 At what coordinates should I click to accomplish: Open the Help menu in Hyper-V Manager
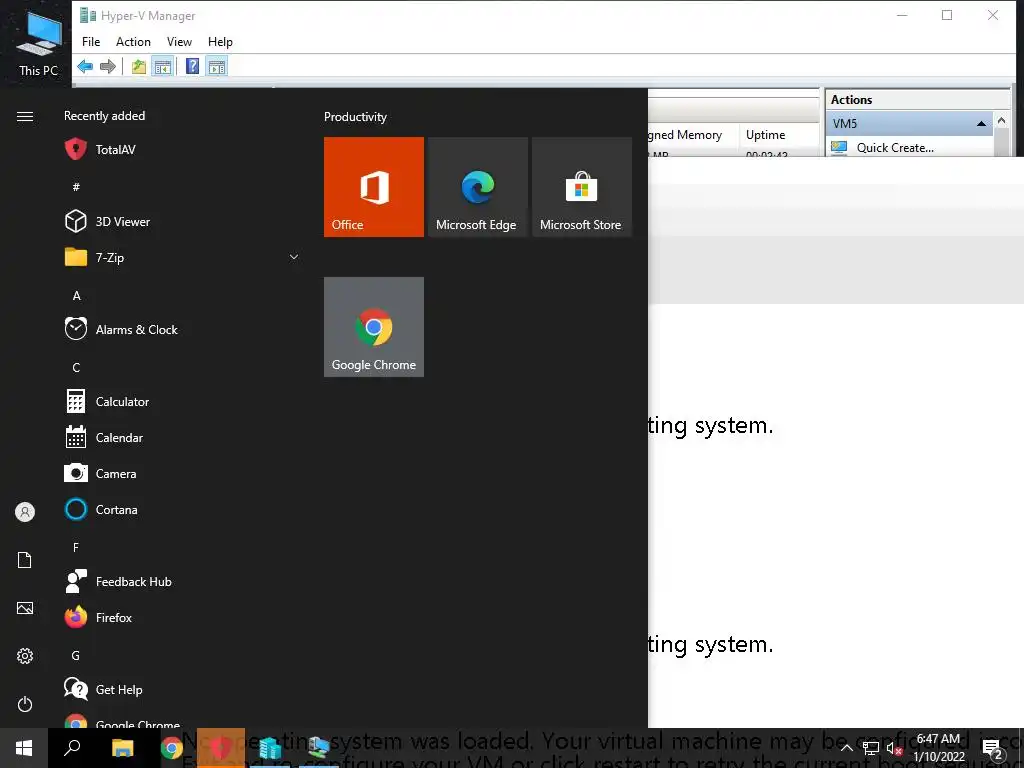click(x=220, y=42)
